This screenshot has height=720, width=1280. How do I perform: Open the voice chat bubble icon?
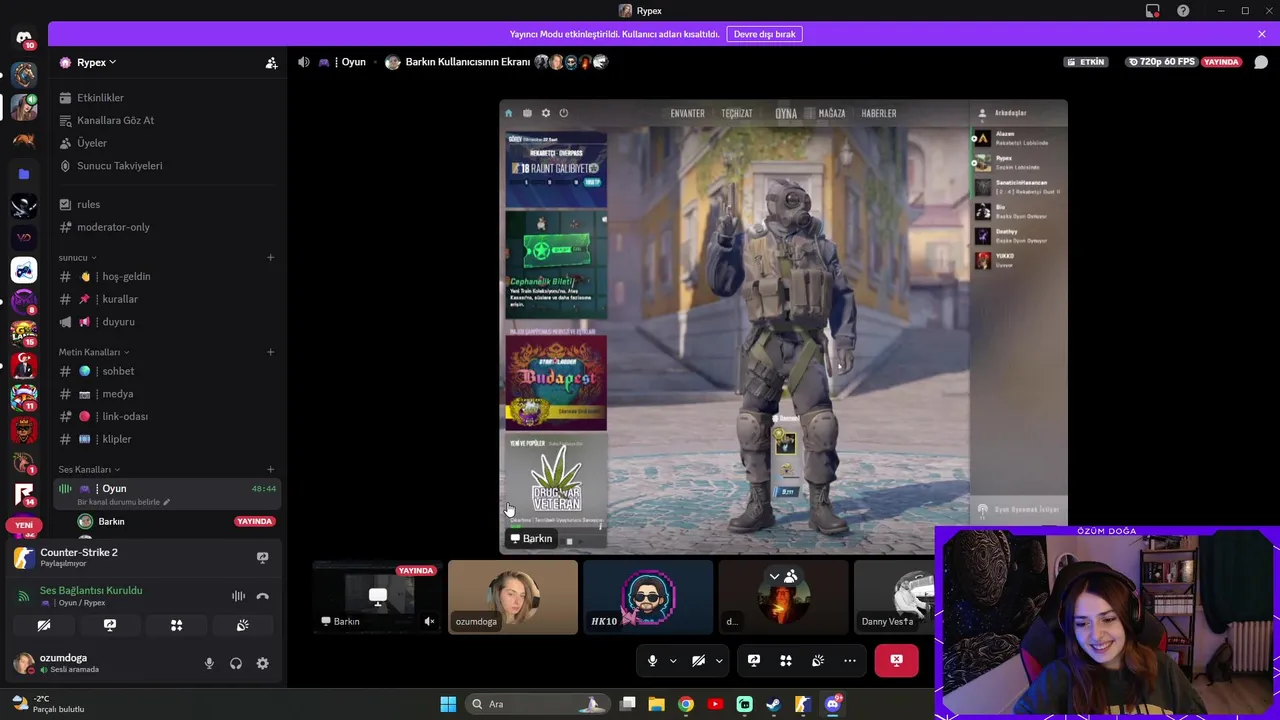1261,62
